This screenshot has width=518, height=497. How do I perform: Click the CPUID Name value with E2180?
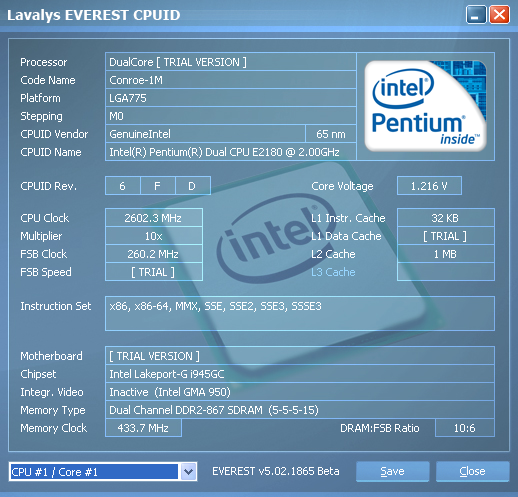click(x=231, y=152)
